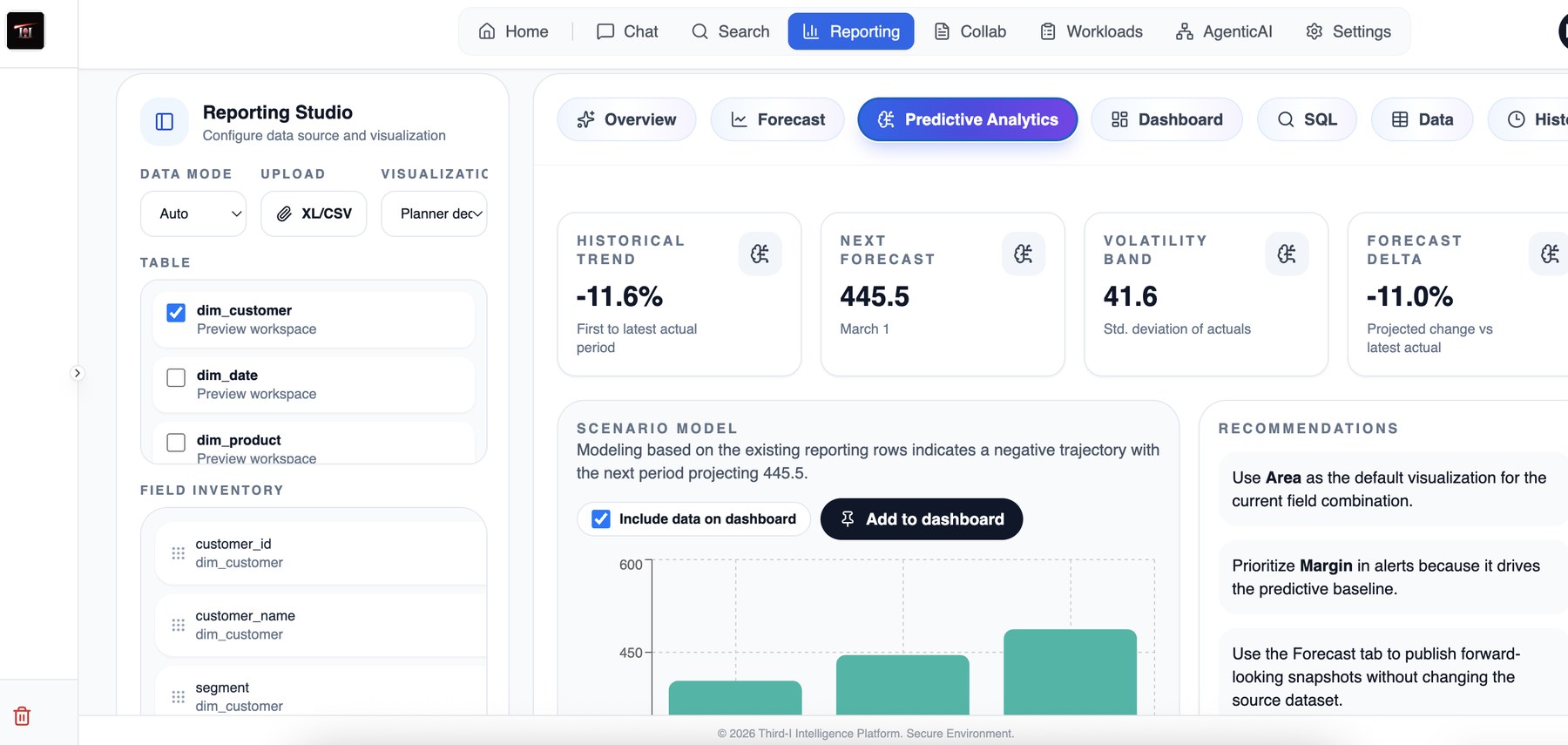Click the Data table icon

(1400, 119)
